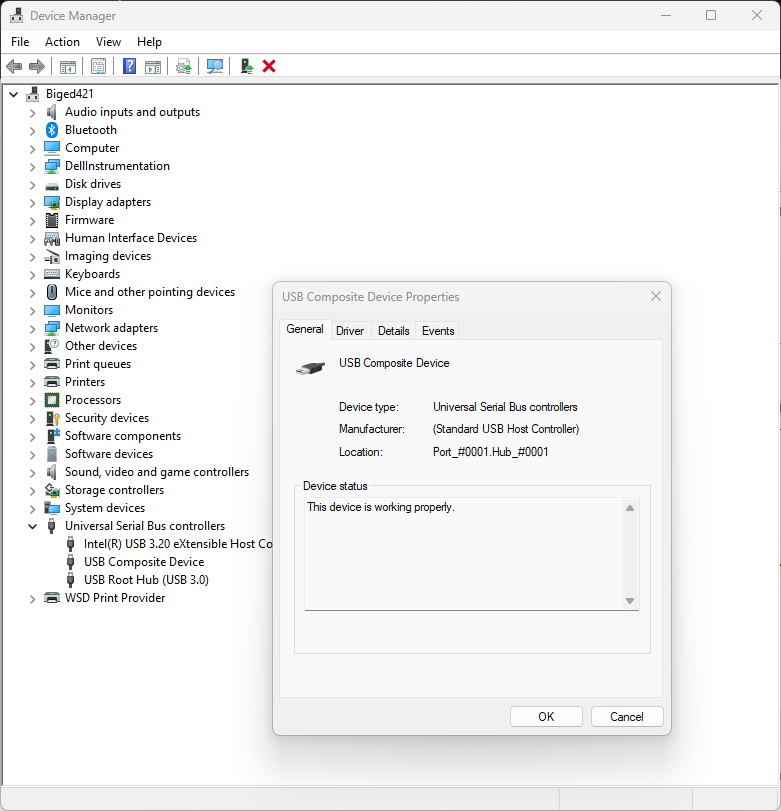This screenshot has height=811, width=781.
Task: Click Scan for hardware changes toolbar icon
Action: [x=215, y=66]
